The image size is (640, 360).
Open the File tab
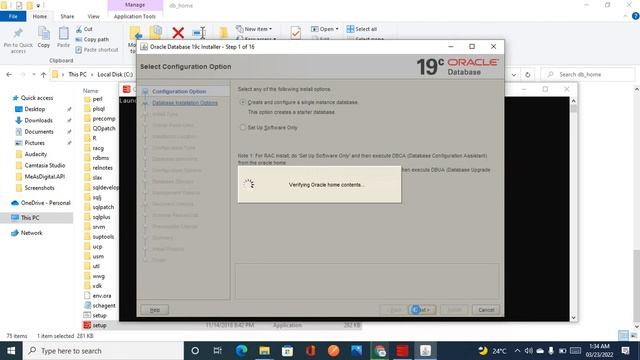[13, 16]
